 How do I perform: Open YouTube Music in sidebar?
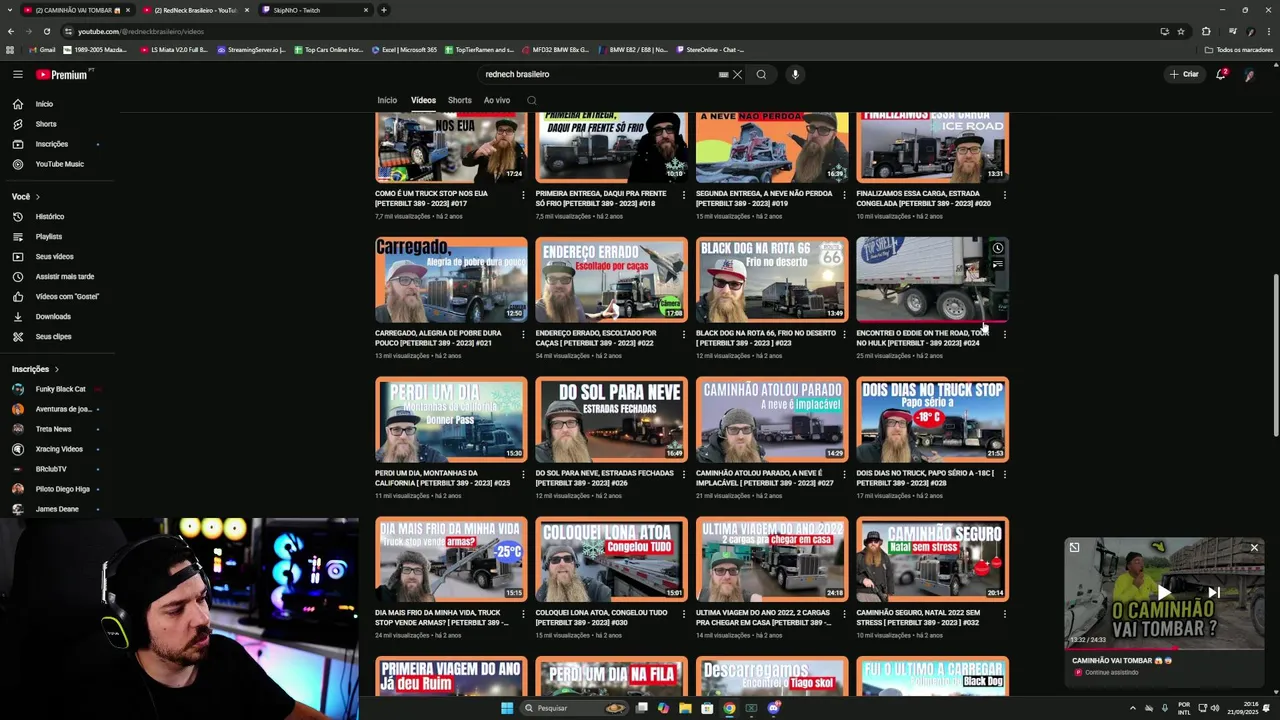point(60,164)
